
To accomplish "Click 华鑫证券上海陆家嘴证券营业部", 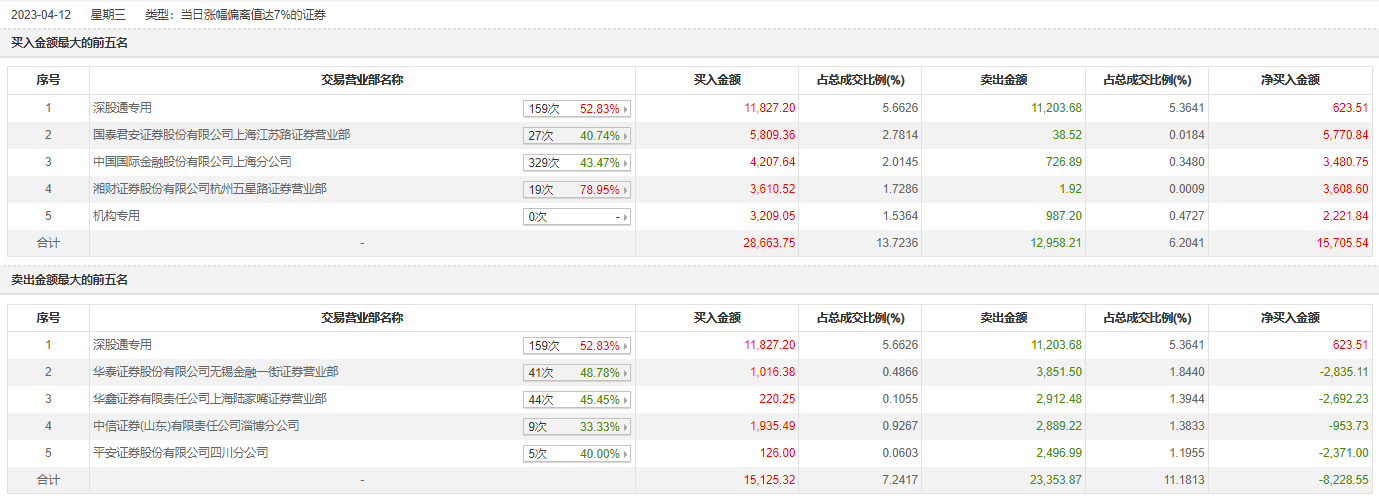I will tap(209, 399).
